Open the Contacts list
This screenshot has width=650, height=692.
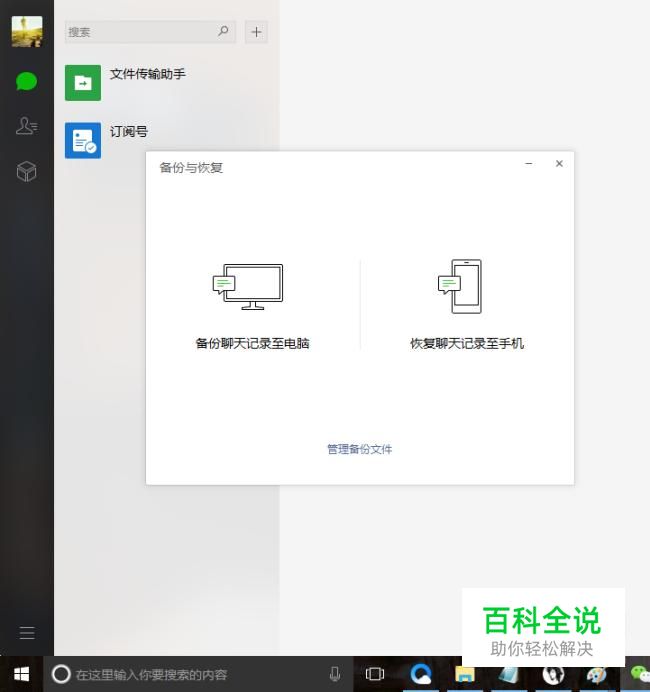click(x=26, y=126)
